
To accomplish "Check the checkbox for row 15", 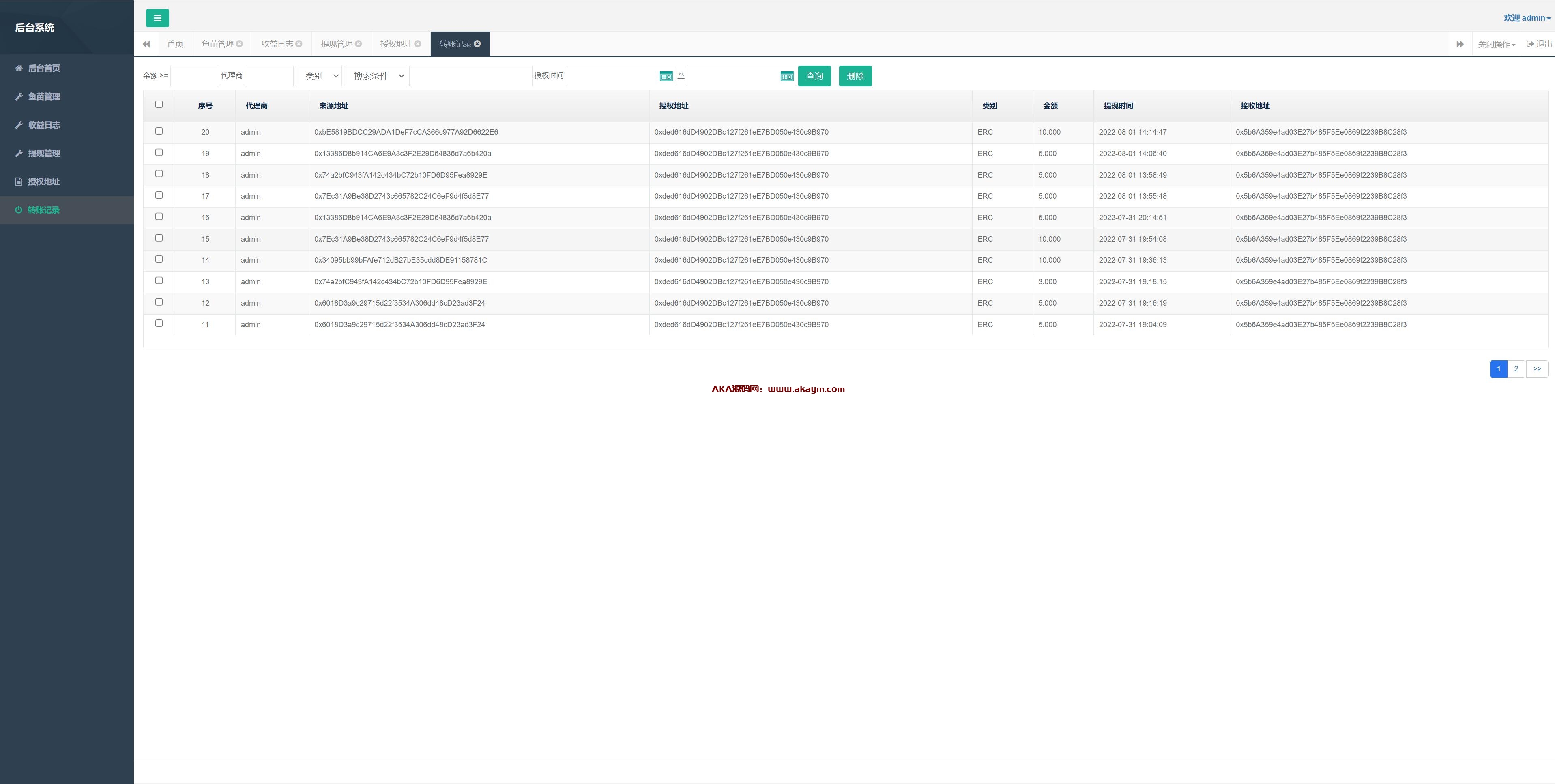I will [x=159, y=238].
